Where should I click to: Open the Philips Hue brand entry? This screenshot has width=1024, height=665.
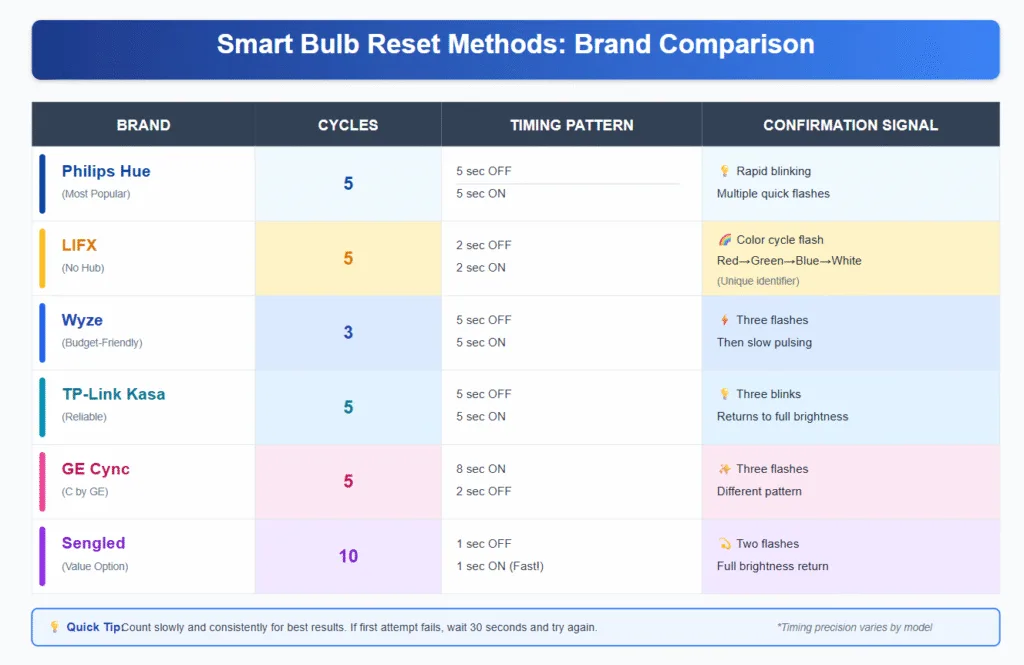pos(105,171)
